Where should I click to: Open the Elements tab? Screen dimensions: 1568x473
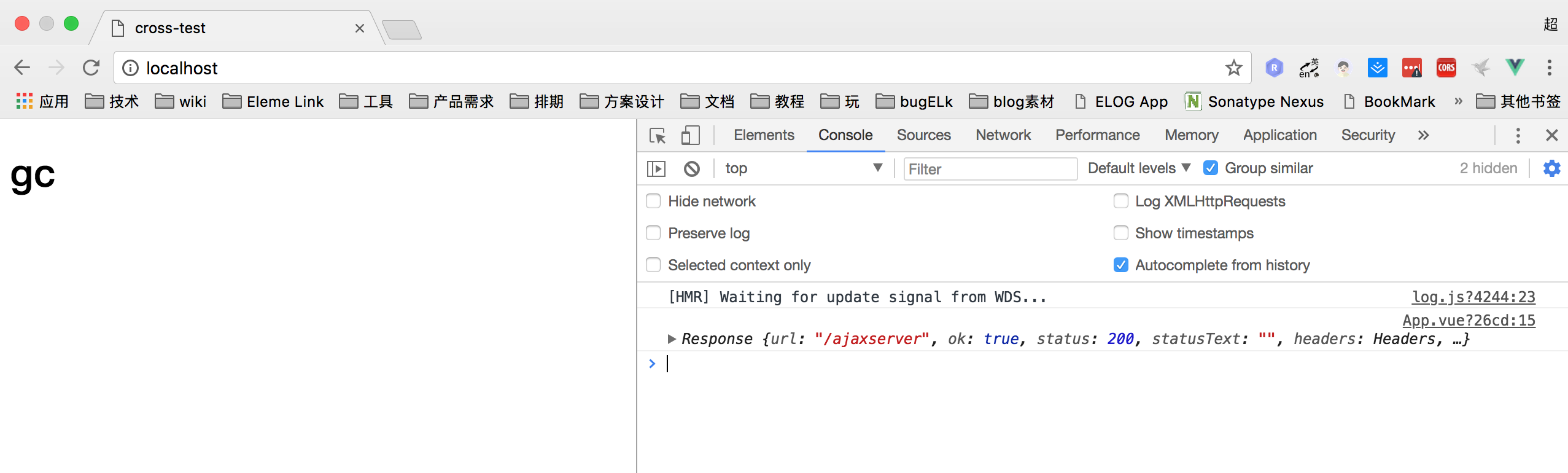point(764,135)
